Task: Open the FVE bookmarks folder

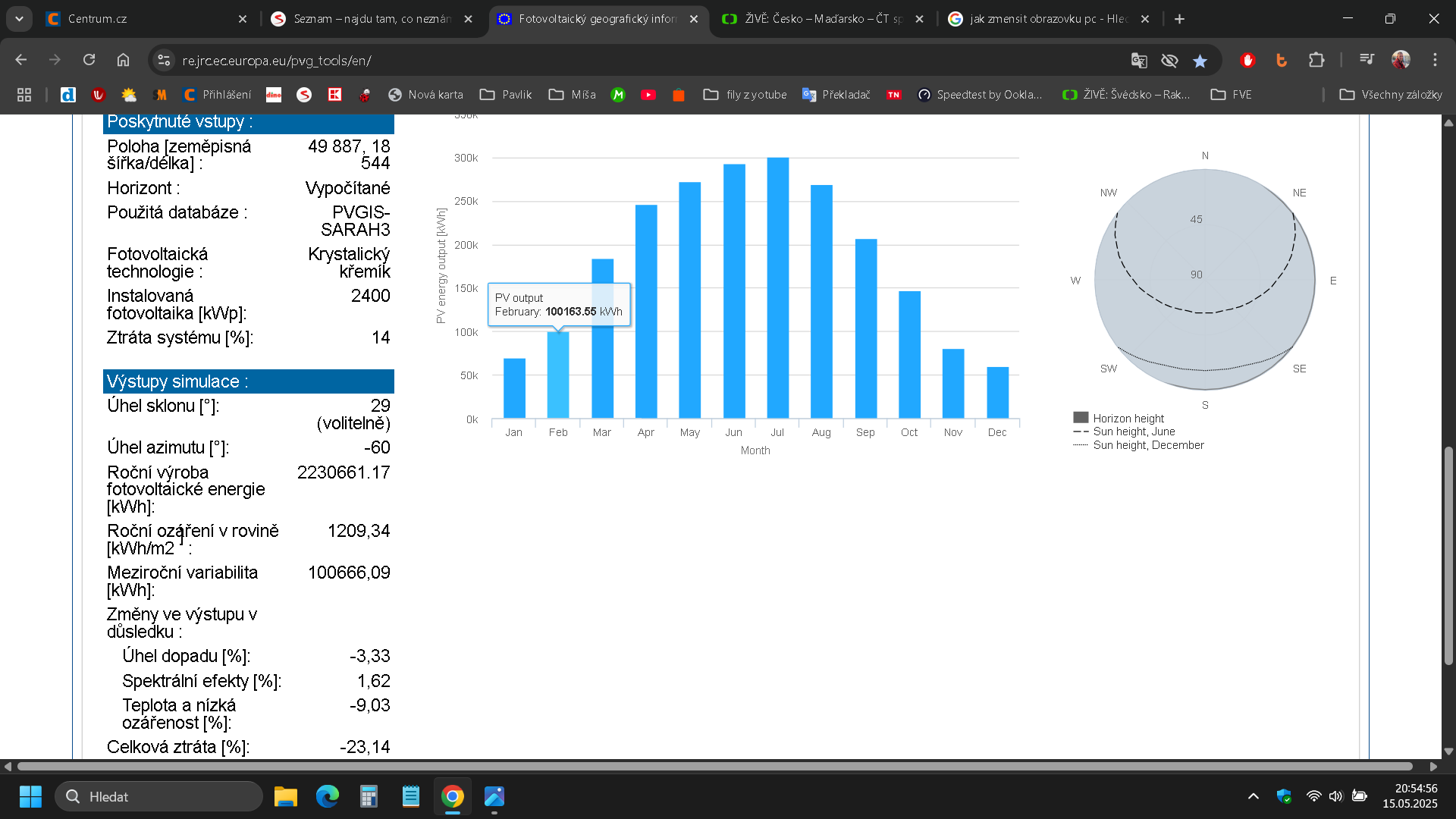Action: click(x=1232, y=95)
